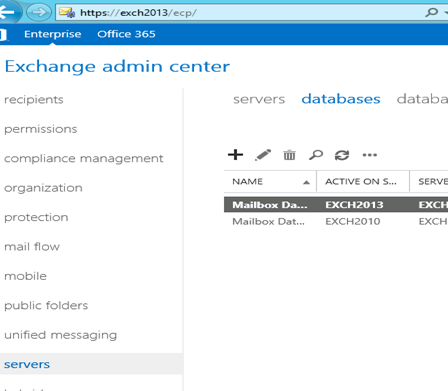Open organization section
448x391 pixels.
coord(43,188)
